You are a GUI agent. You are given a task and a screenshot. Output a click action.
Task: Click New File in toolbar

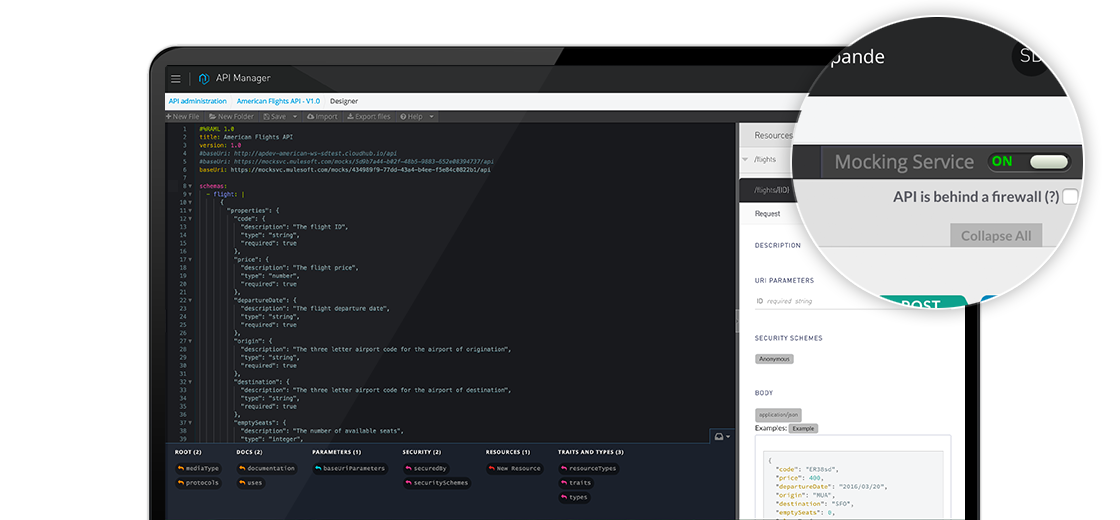[x=183, y=116]
